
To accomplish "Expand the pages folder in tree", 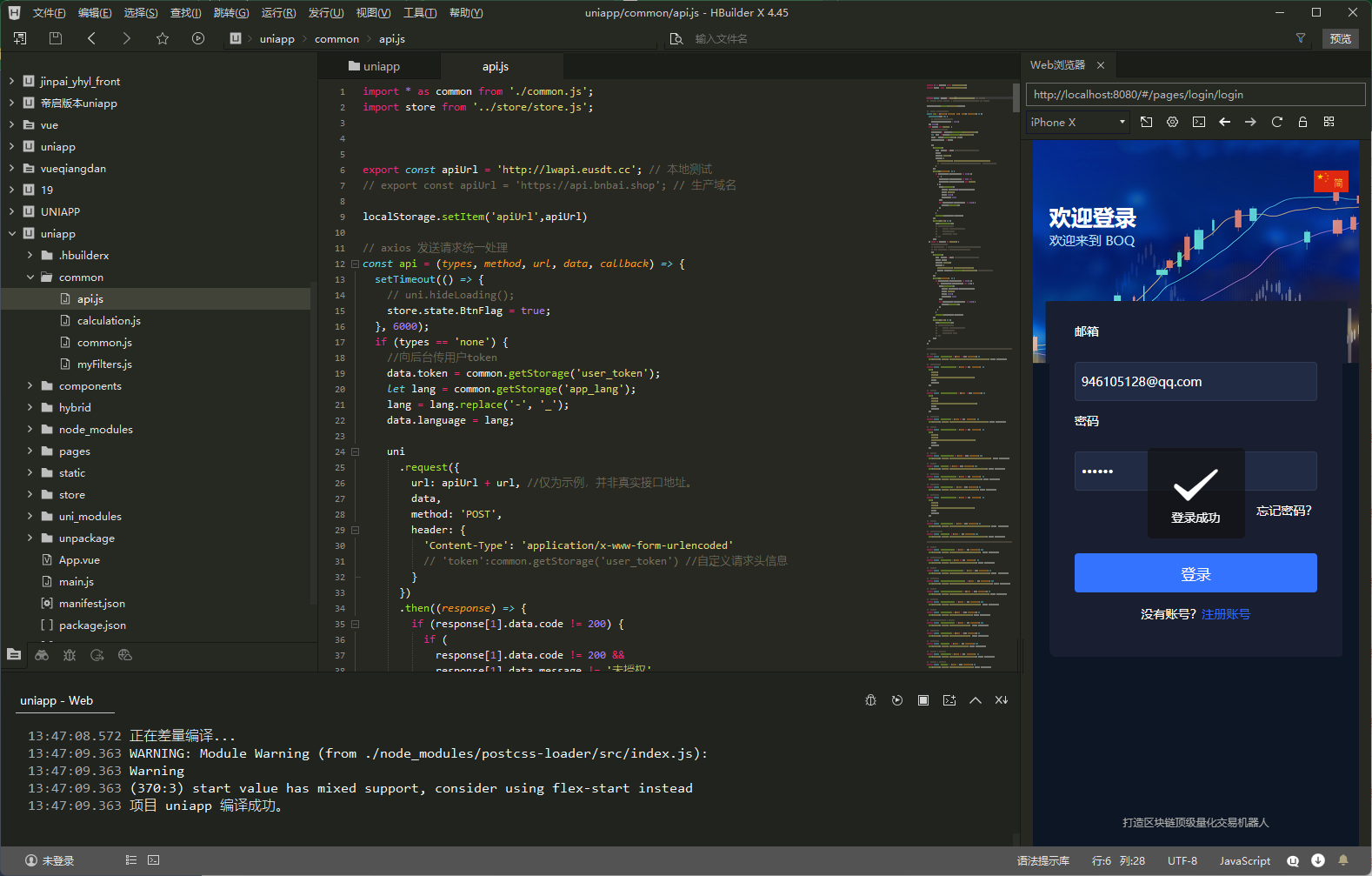I will pyautogui.click(x=30, y=451).
